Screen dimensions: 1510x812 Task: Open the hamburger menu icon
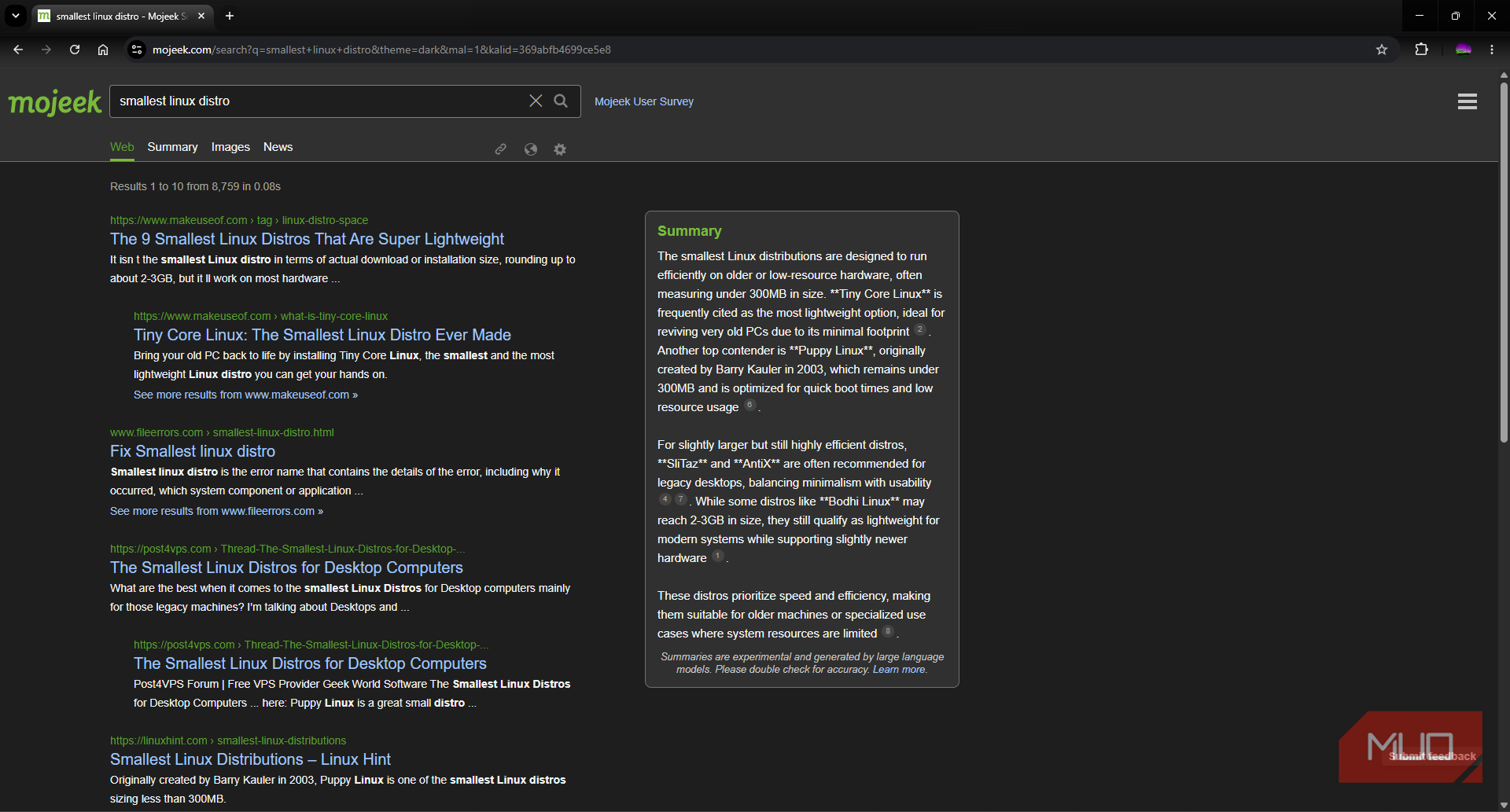point(1467,101)
